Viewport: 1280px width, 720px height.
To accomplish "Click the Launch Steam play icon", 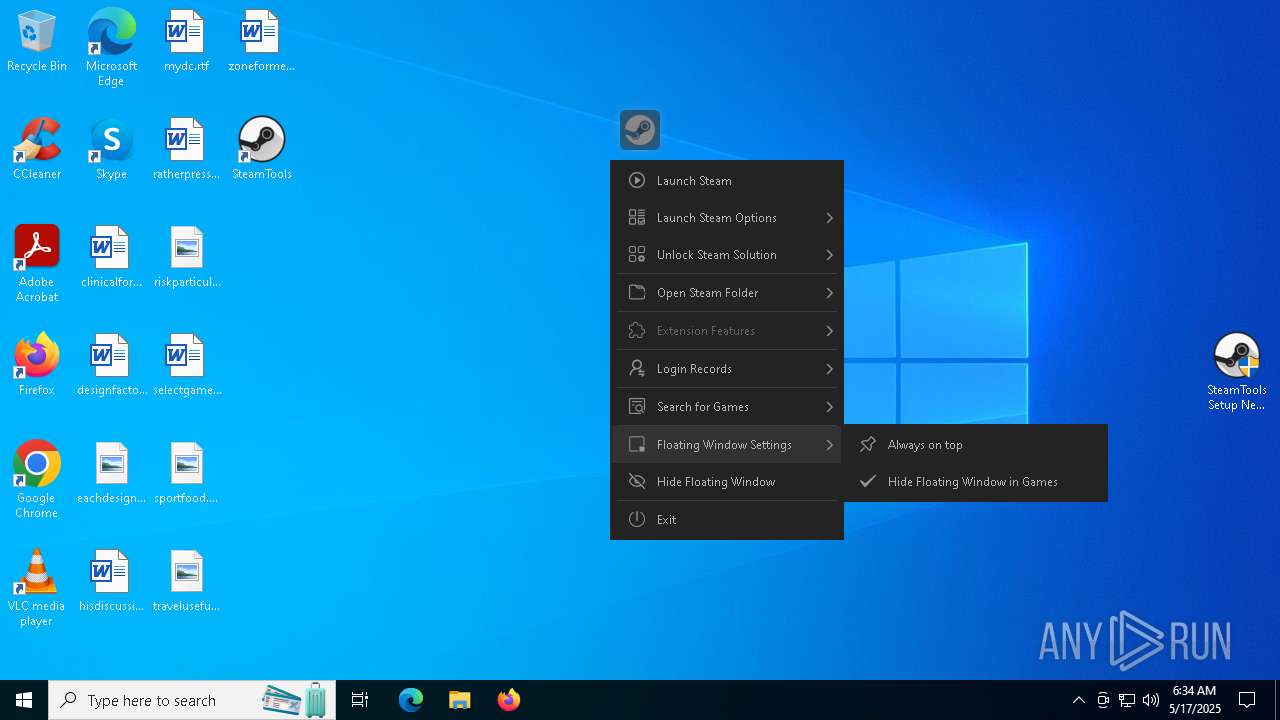I will (x=637, y=181).
